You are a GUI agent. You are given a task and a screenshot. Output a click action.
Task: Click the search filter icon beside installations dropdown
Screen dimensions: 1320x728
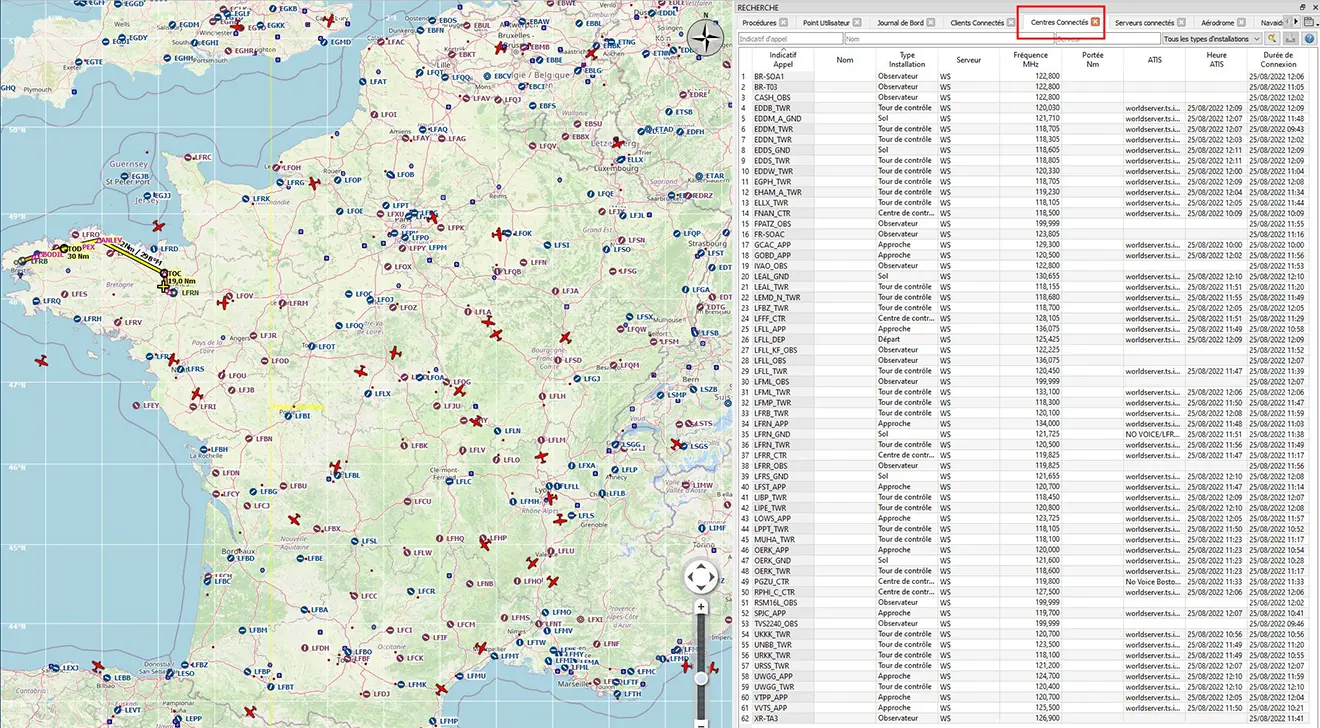click(1272, 39)
